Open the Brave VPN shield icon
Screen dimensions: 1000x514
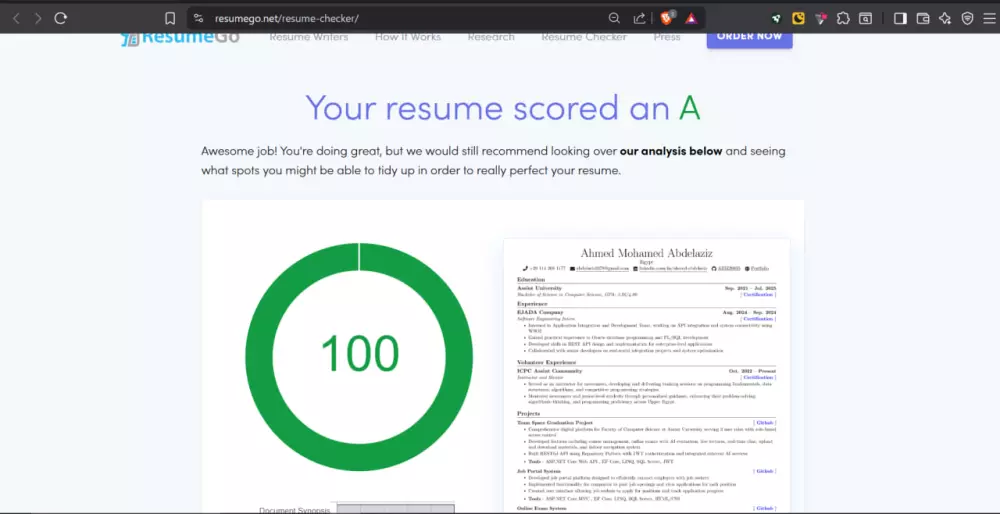[x=967, y=18]
